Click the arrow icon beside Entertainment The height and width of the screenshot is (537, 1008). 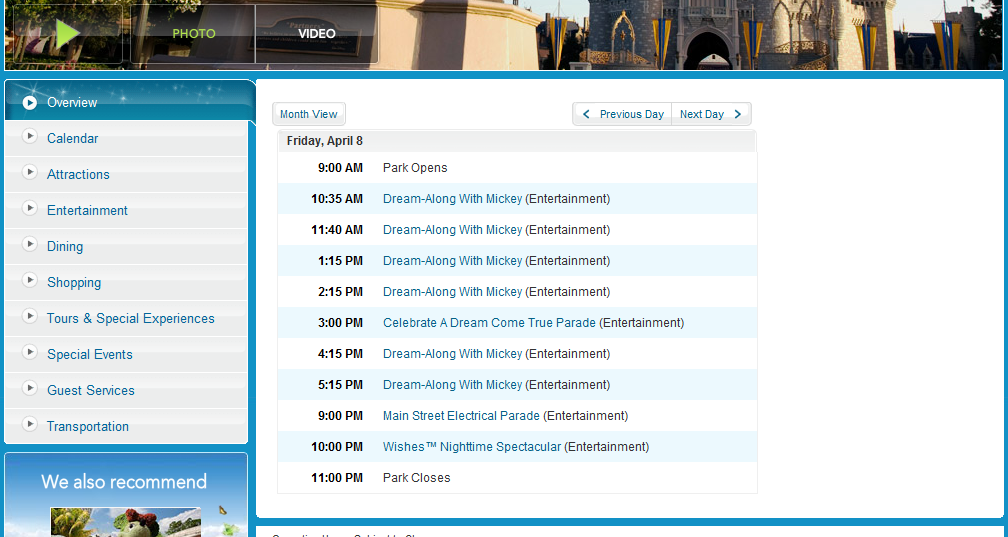click(30, 208)
